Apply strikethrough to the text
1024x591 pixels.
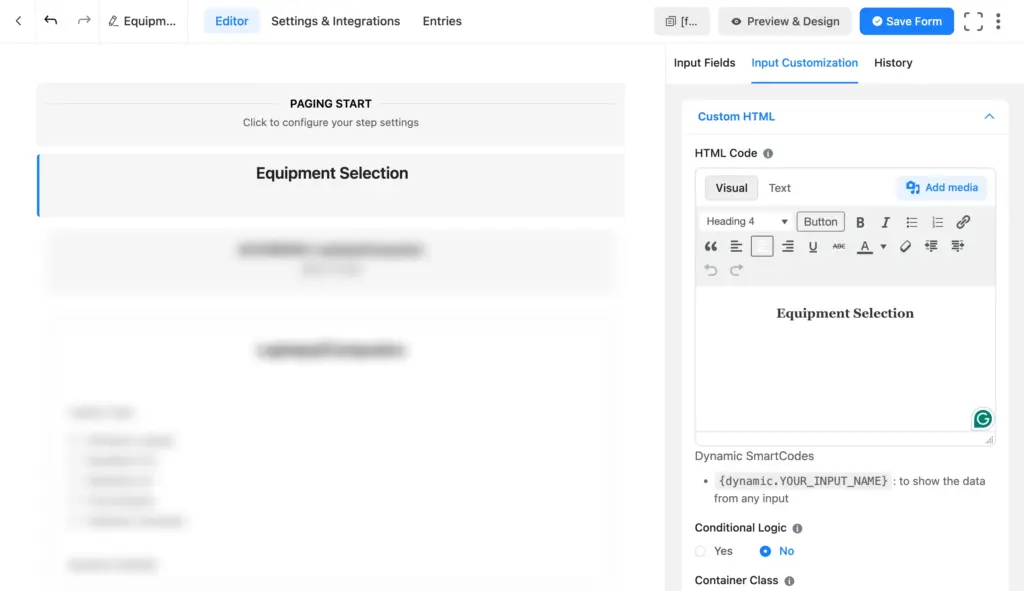[x=839, y=246]
